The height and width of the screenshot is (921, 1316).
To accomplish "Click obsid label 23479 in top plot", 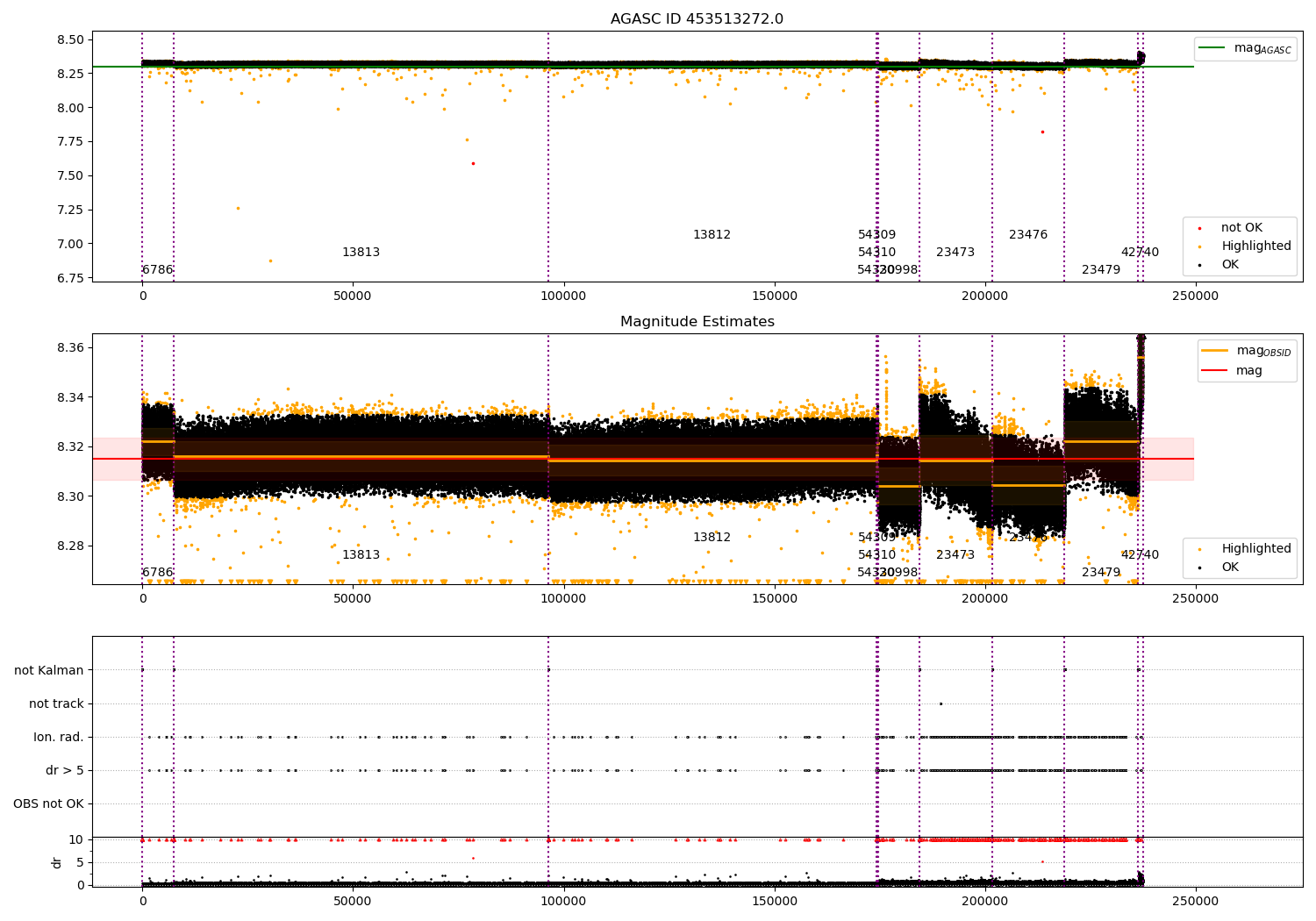I will 1101,270.
